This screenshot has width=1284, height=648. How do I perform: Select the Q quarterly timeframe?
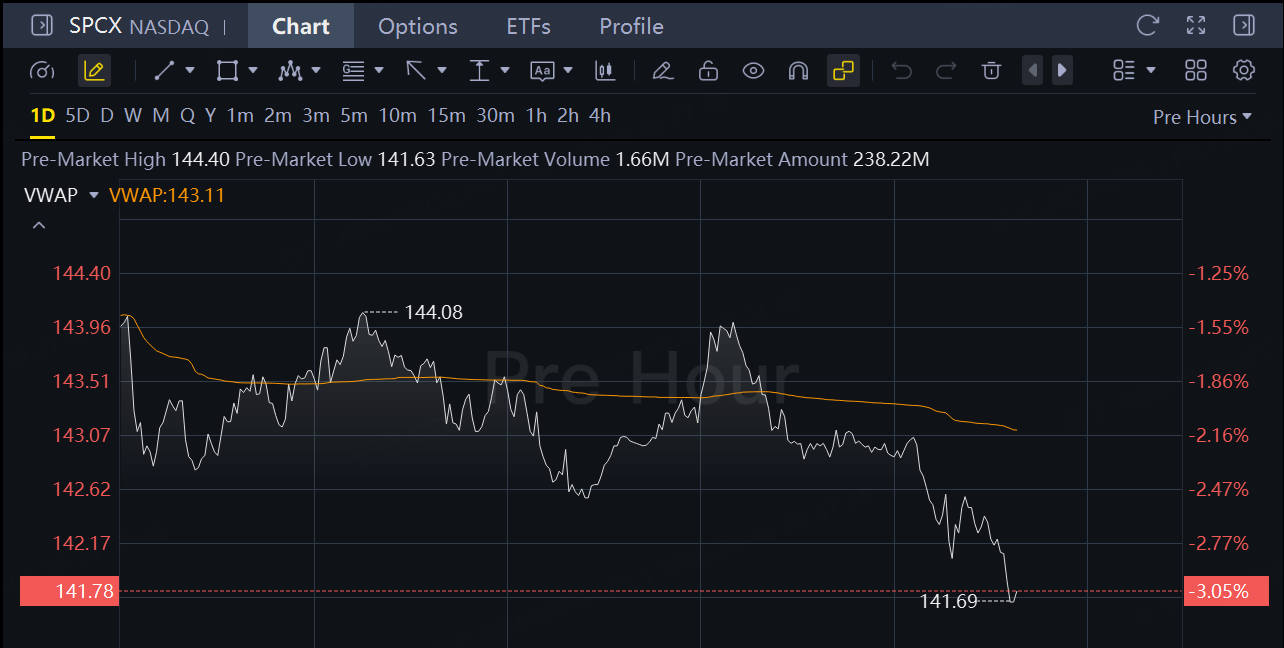tap(187, 116)
